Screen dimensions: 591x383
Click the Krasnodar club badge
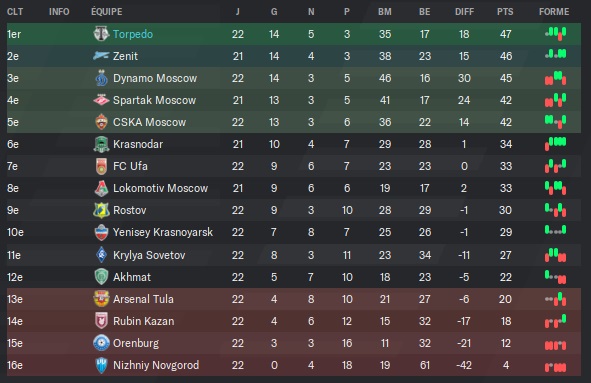(x=101, y=144)
